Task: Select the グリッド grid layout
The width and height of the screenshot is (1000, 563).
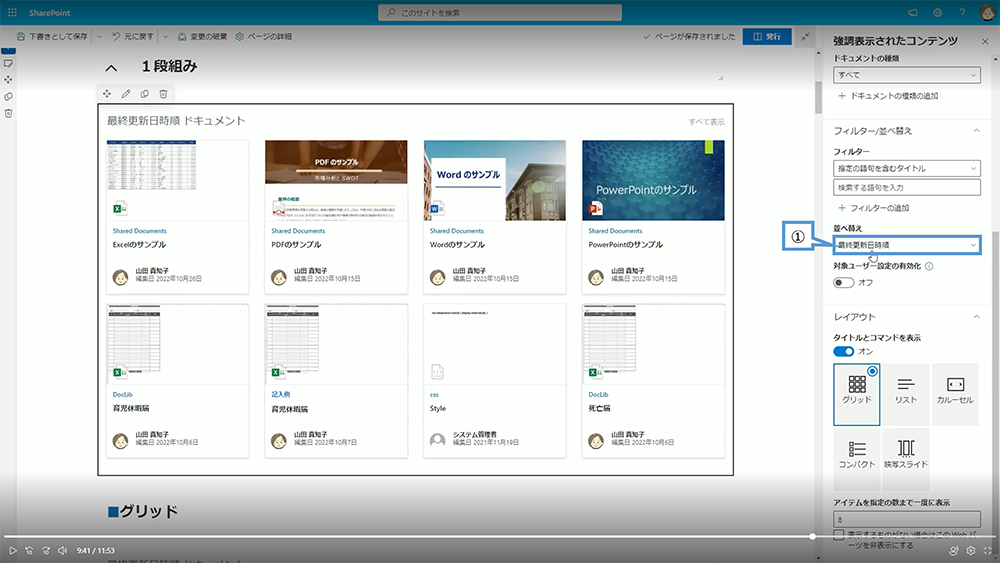Action: (857, 395)
